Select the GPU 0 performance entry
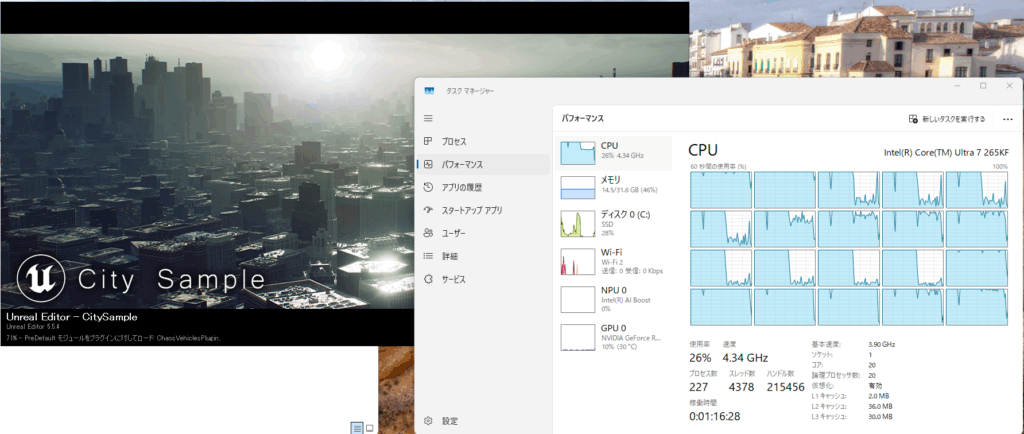The width and height of the screenshot is (1024, 434). (x=613, y=337)
